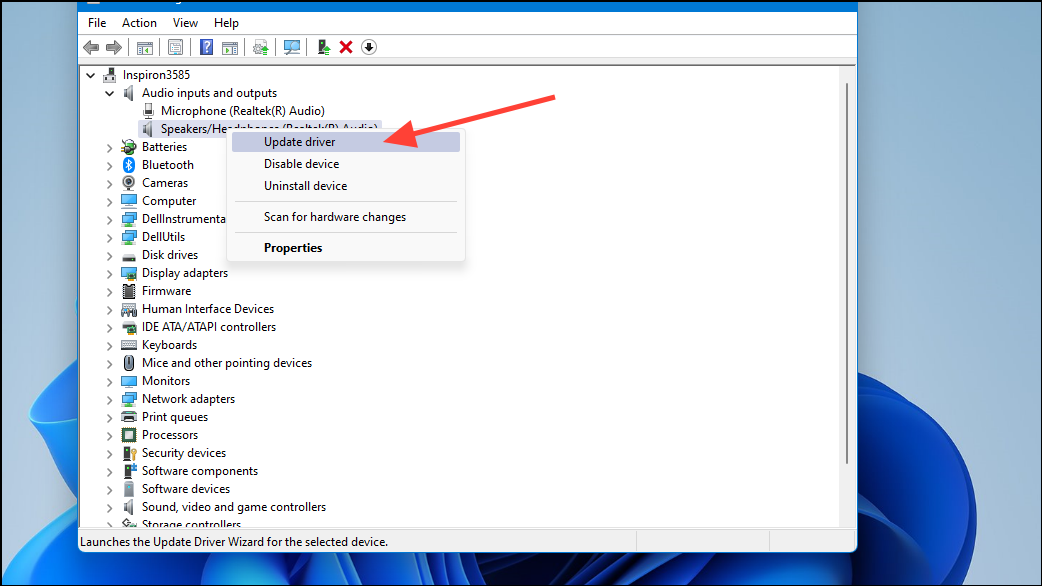The height and width of the screenshot is (586, 1042).
Task: Click the Keyboards category icon
Action: pos(129,345)
